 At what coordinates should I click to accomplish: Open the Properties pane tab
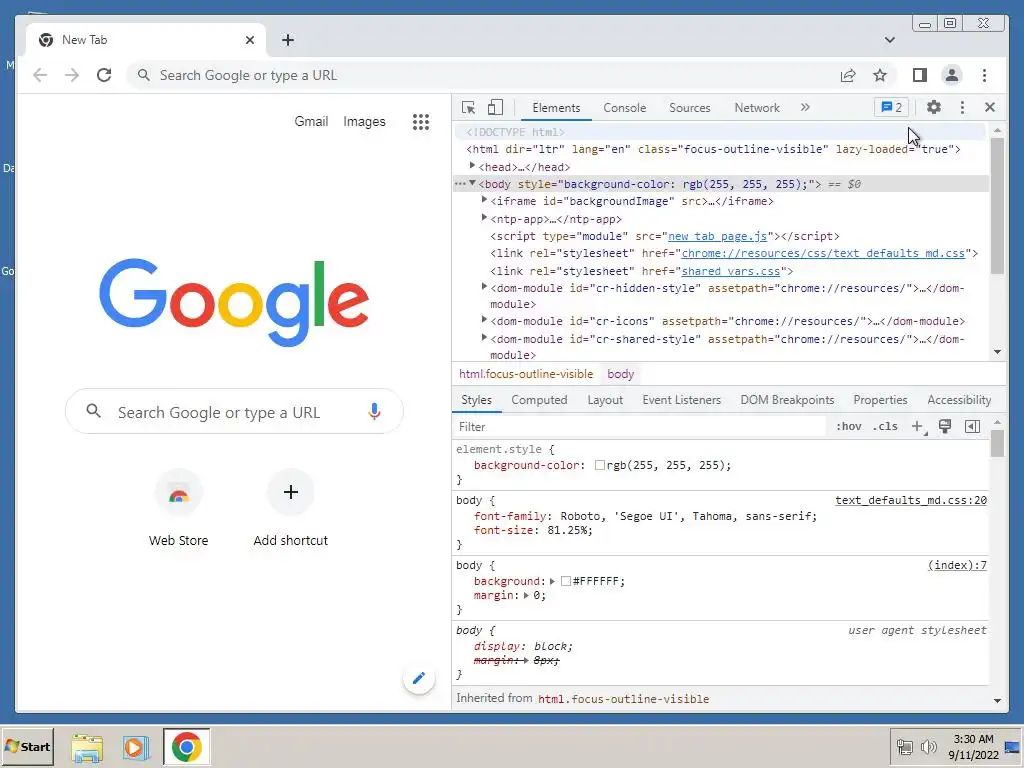(880, 400)
